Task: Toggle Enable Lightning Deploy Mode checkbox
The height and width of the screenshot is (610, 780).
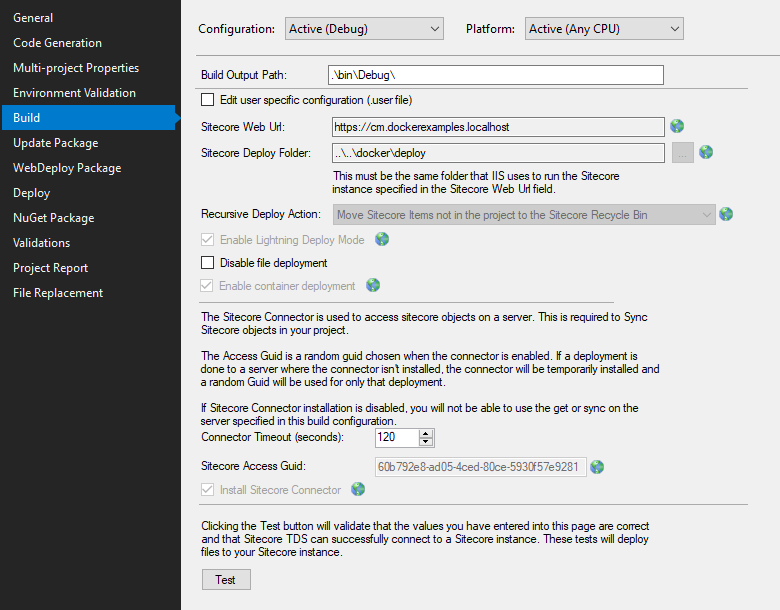Action: (x=207, y=240)
